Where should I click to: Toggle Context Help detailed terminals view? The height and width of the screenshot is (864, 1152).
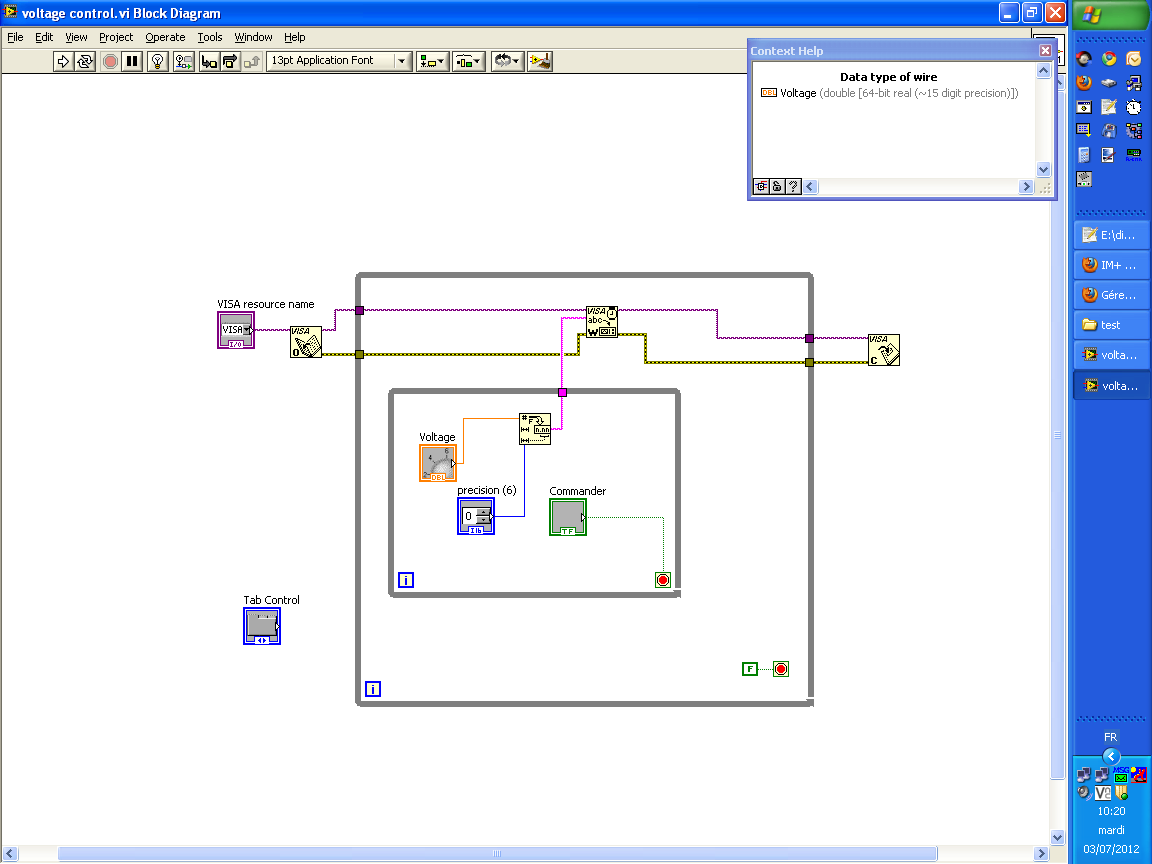tap(761, 187)
